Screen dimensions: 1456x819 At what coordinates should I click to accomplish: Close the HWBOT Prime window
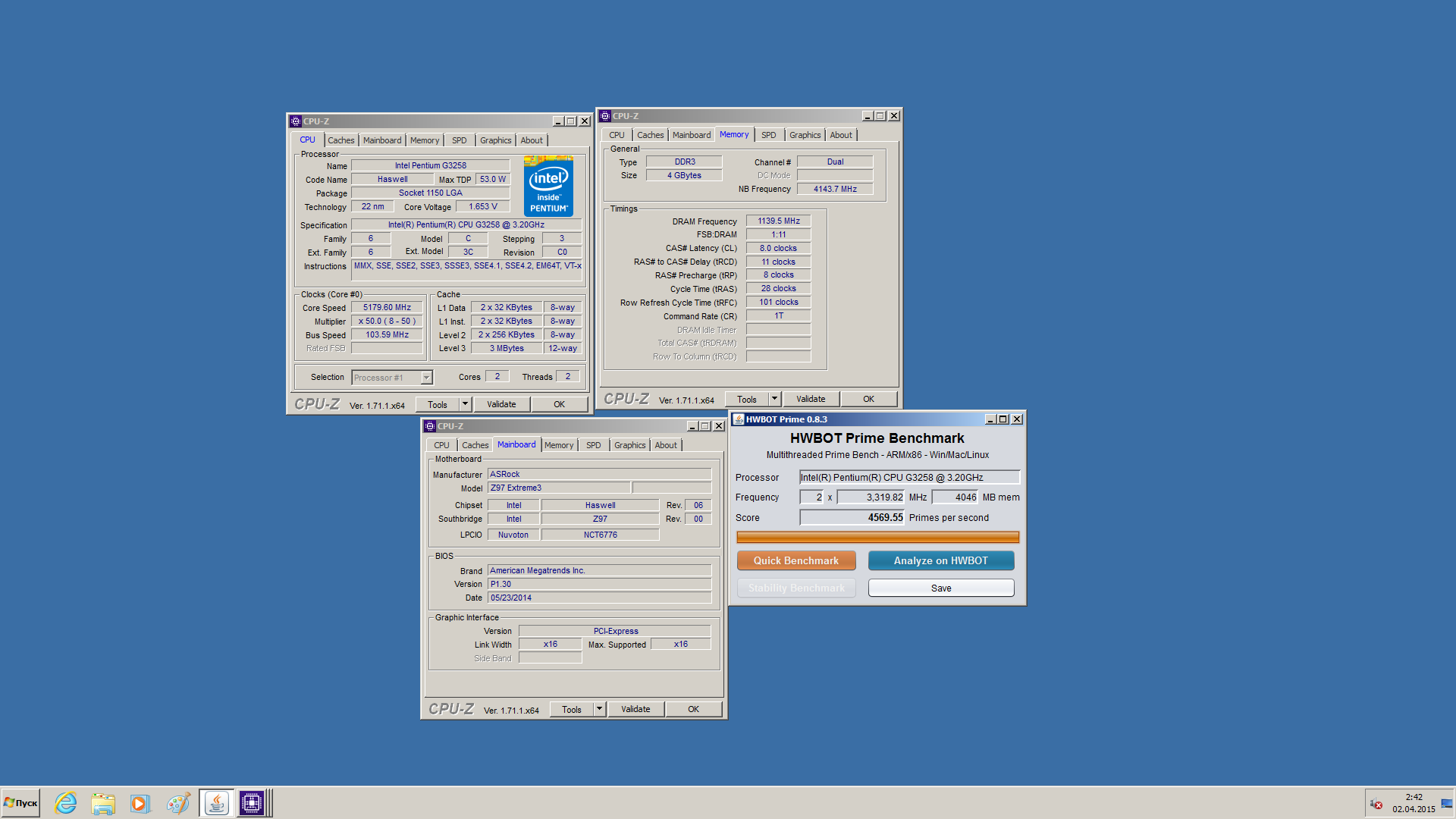click(1017, 419)
